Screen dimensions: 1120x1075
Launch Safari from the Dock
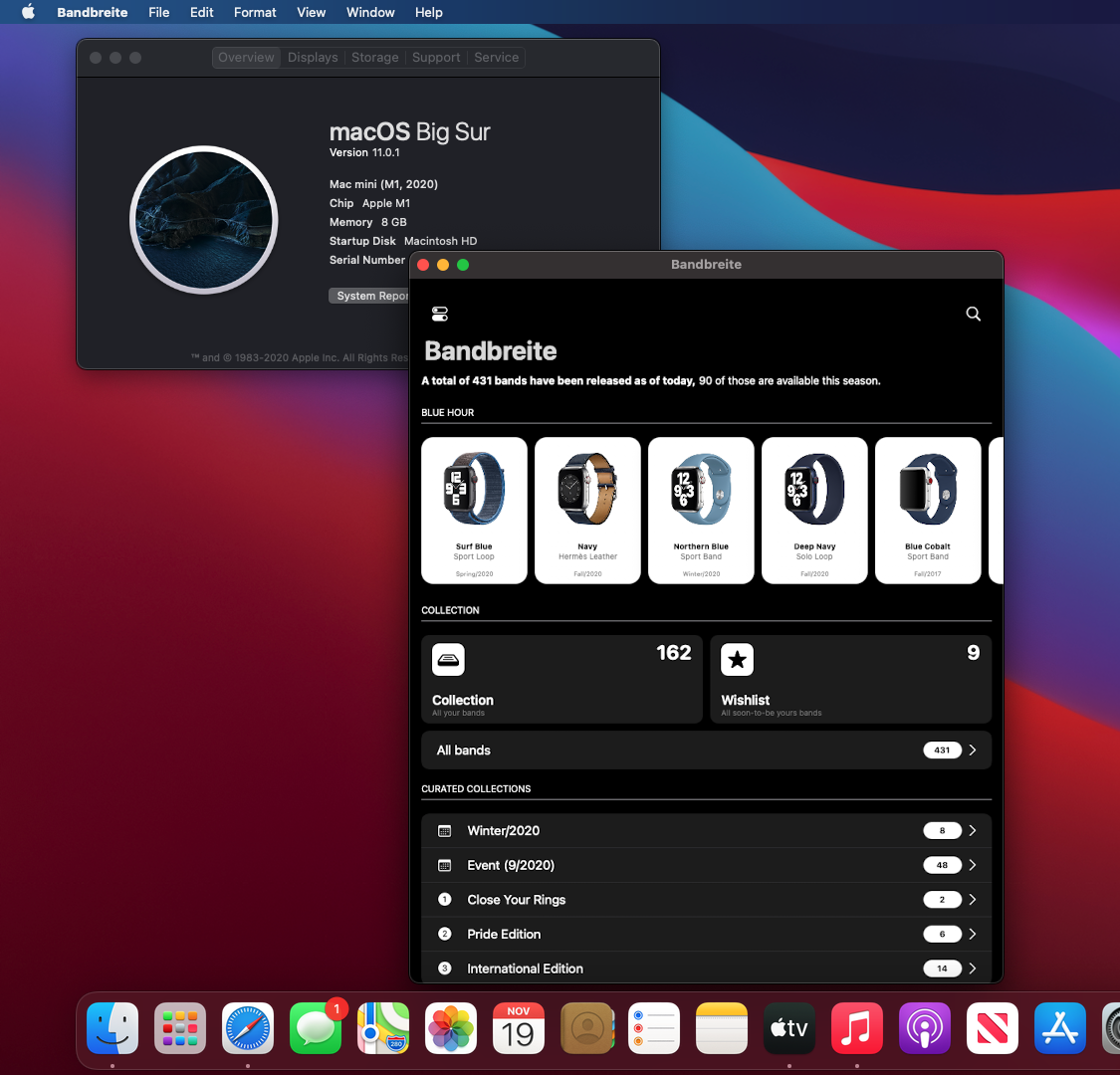coord(248,1028)
